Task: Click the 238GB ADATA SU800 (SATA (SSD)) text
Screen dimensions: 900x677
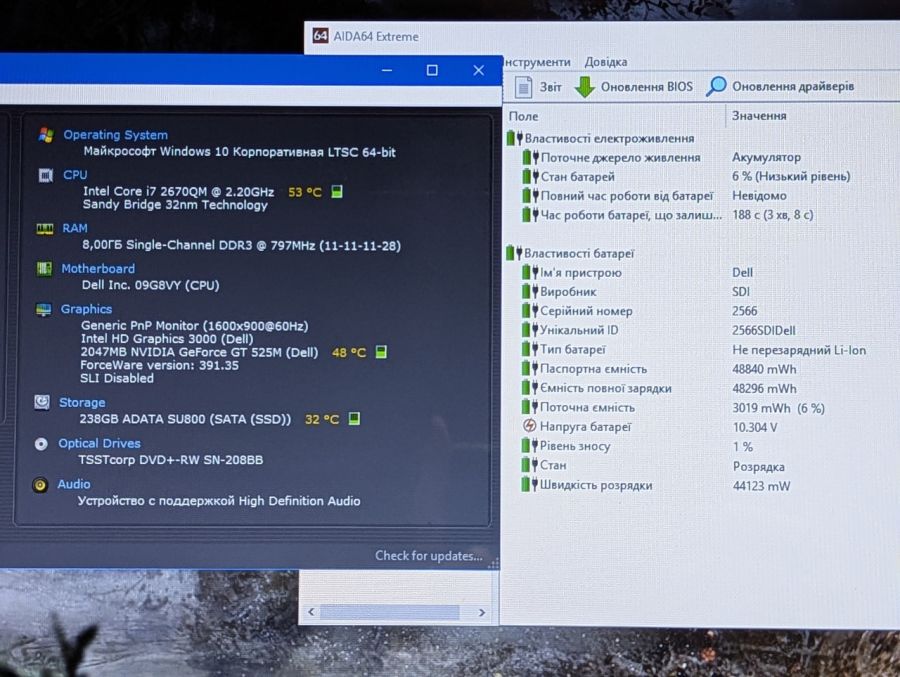Action: pos(185,419)
